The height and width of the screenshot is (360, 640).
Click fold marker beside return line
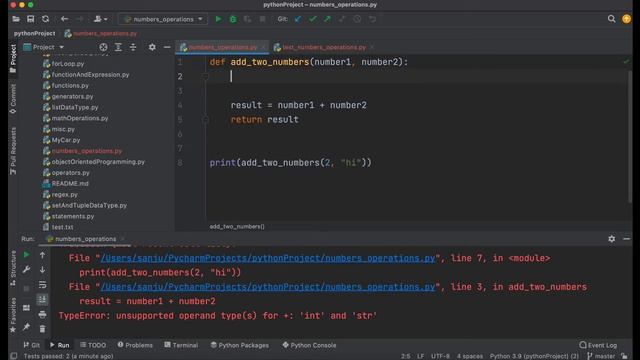pos(206,120)
